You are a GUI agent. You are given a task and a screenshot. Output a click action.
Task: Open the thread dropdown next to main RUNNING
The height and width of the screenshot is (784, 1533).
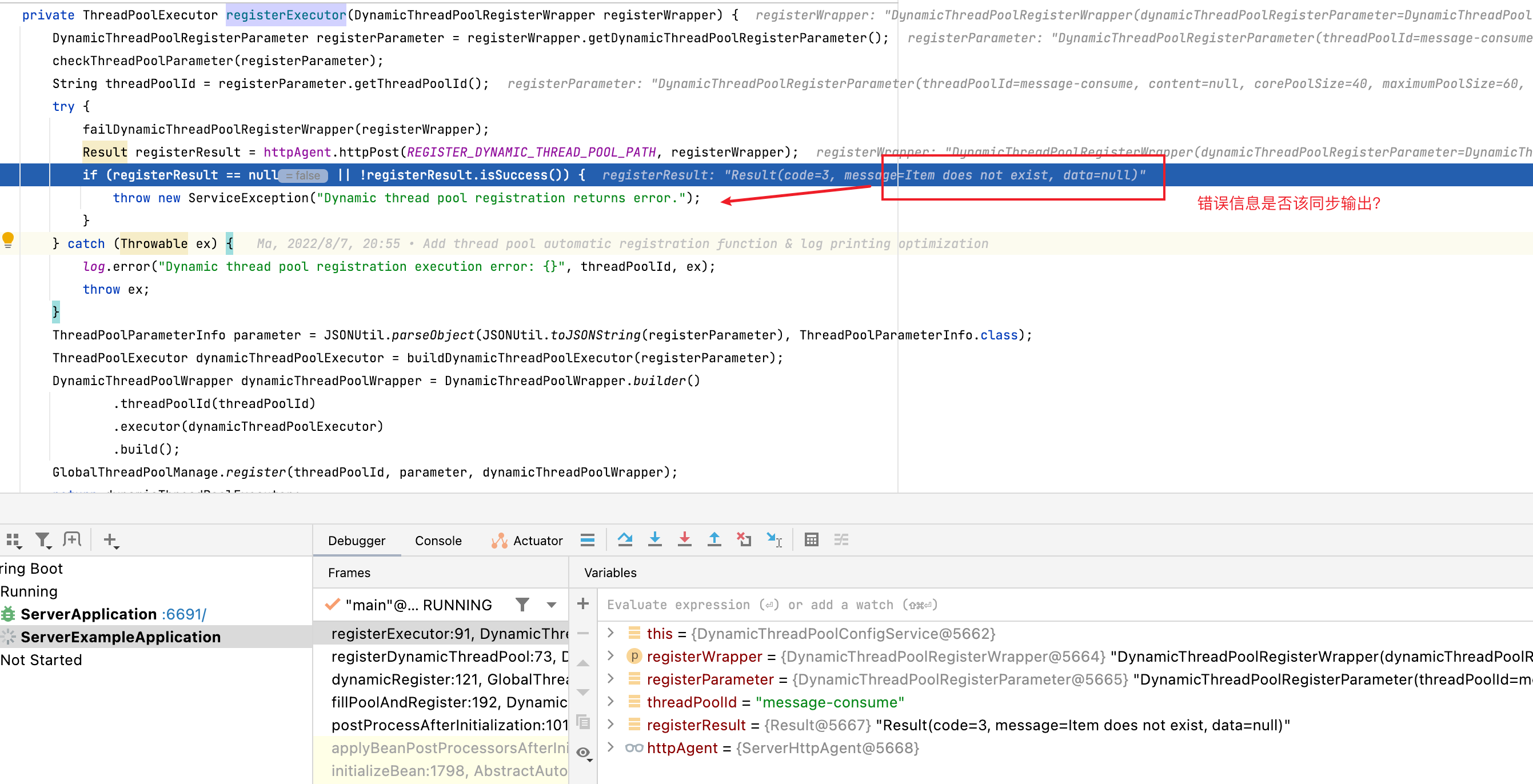(x=552, y=605)
